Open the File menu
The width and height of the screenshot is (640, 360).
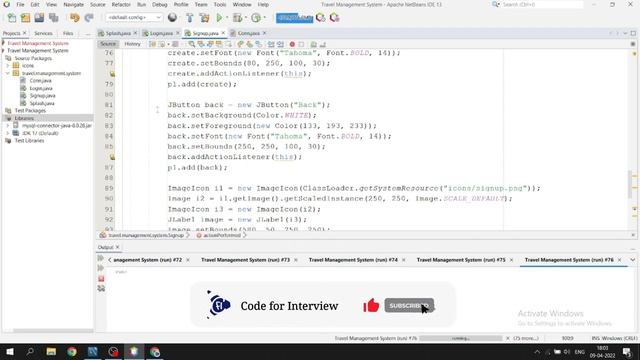click(20, 4)
